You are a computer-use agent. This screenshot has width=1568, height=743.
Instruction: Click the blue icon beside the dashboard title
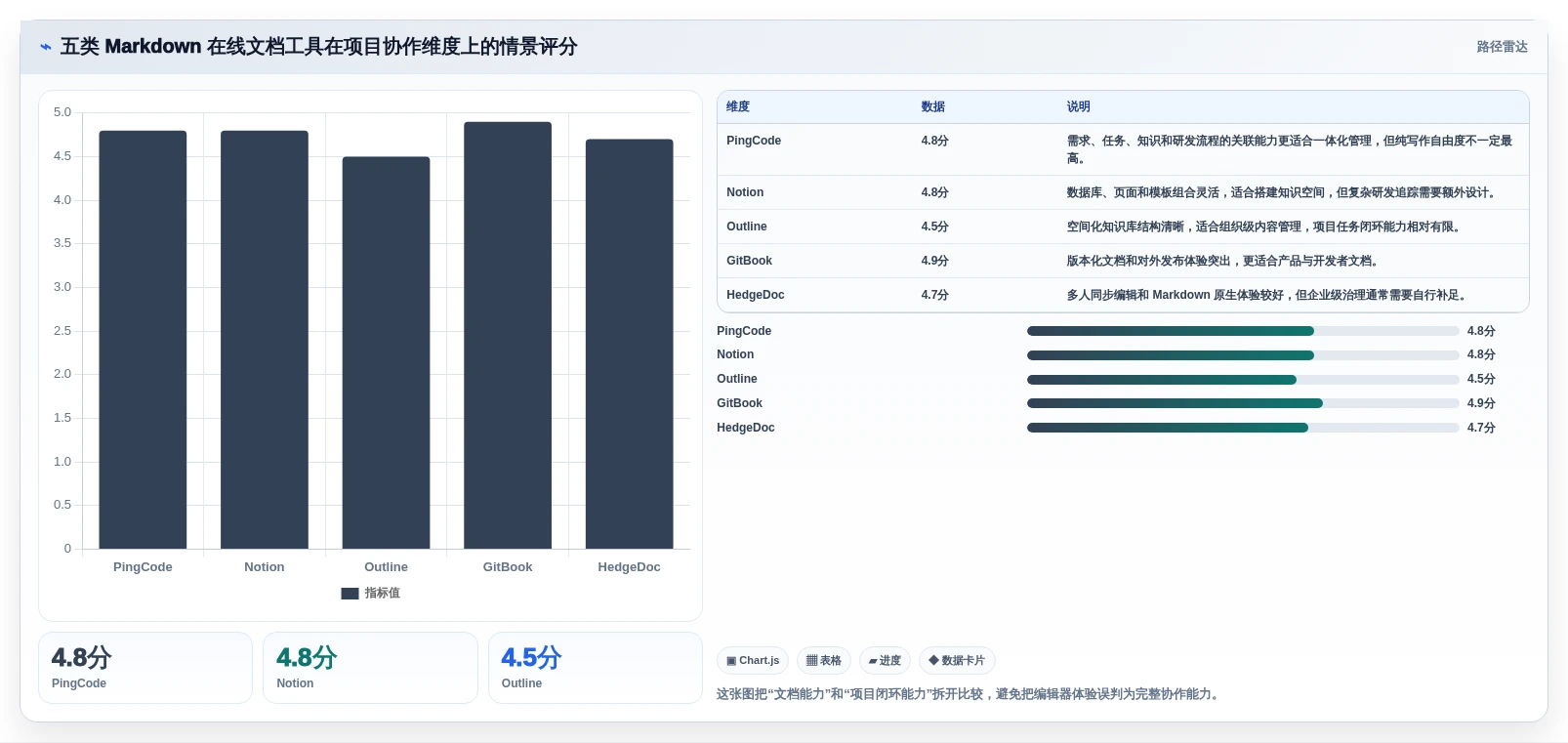(x=45, y=47)
